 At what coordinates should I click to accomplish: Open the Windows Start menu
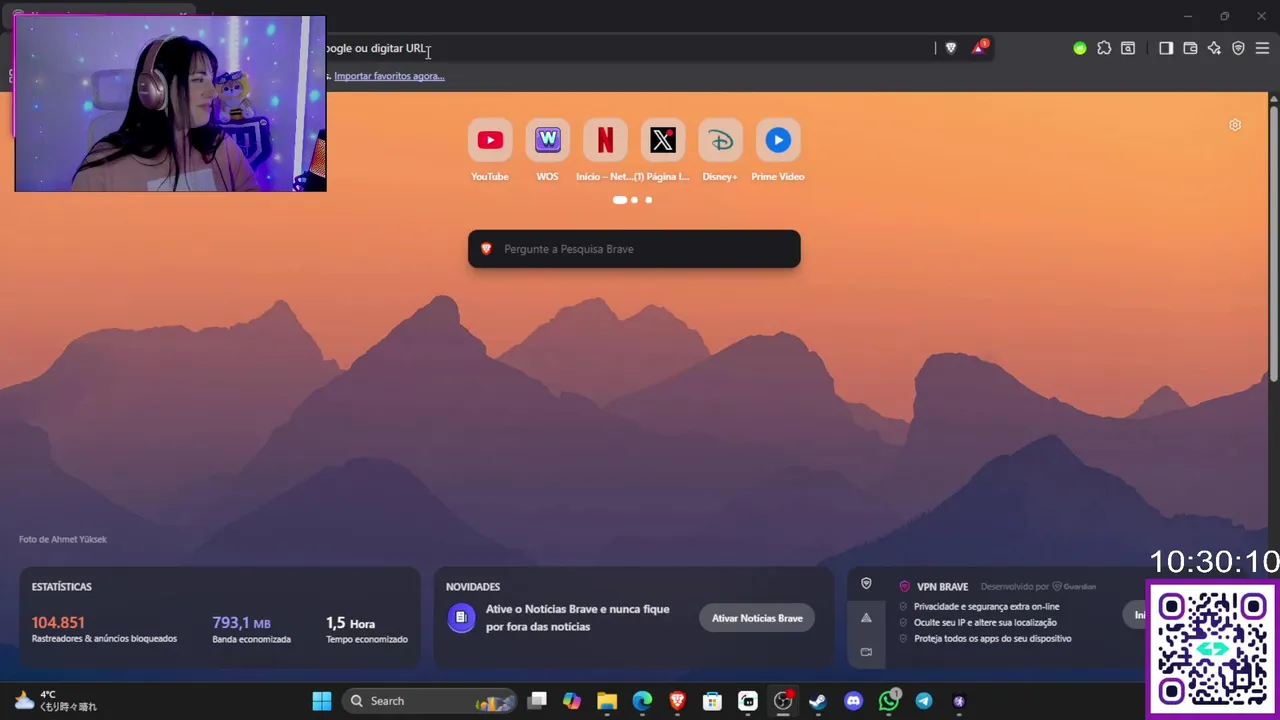point(322,701)
